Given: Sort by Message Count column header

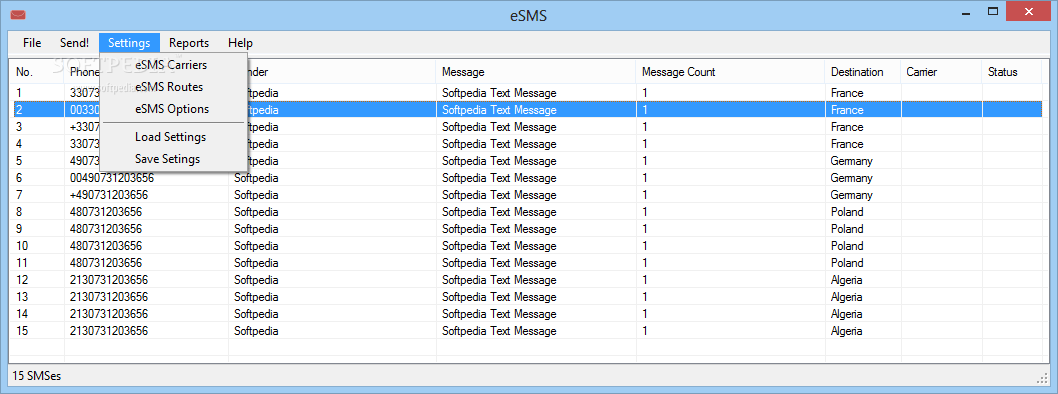Looking at the screenshot, I should click(731, 72).
